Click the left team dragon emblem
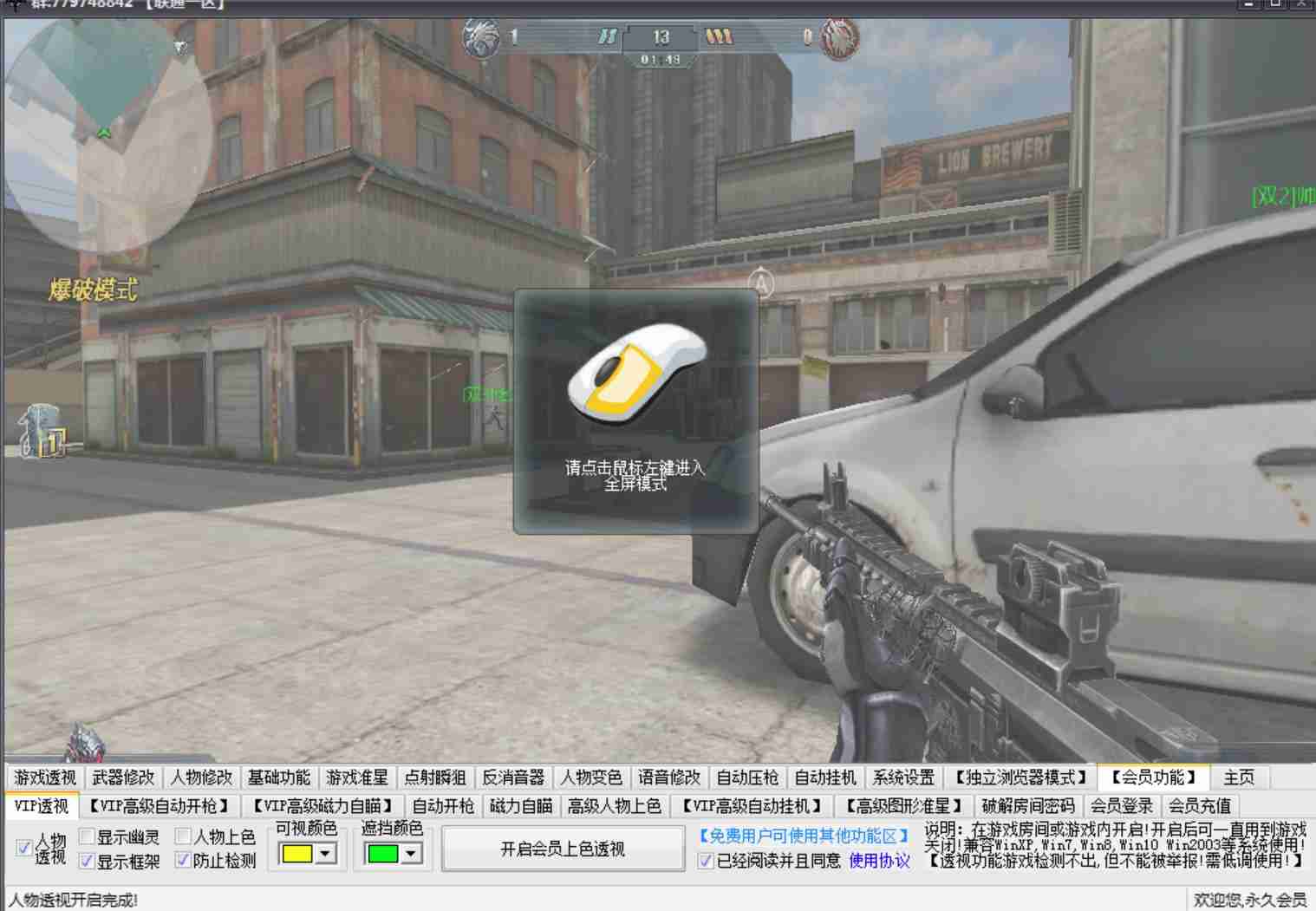Screen dimensions: 1316x911 (x=480, y=37)
